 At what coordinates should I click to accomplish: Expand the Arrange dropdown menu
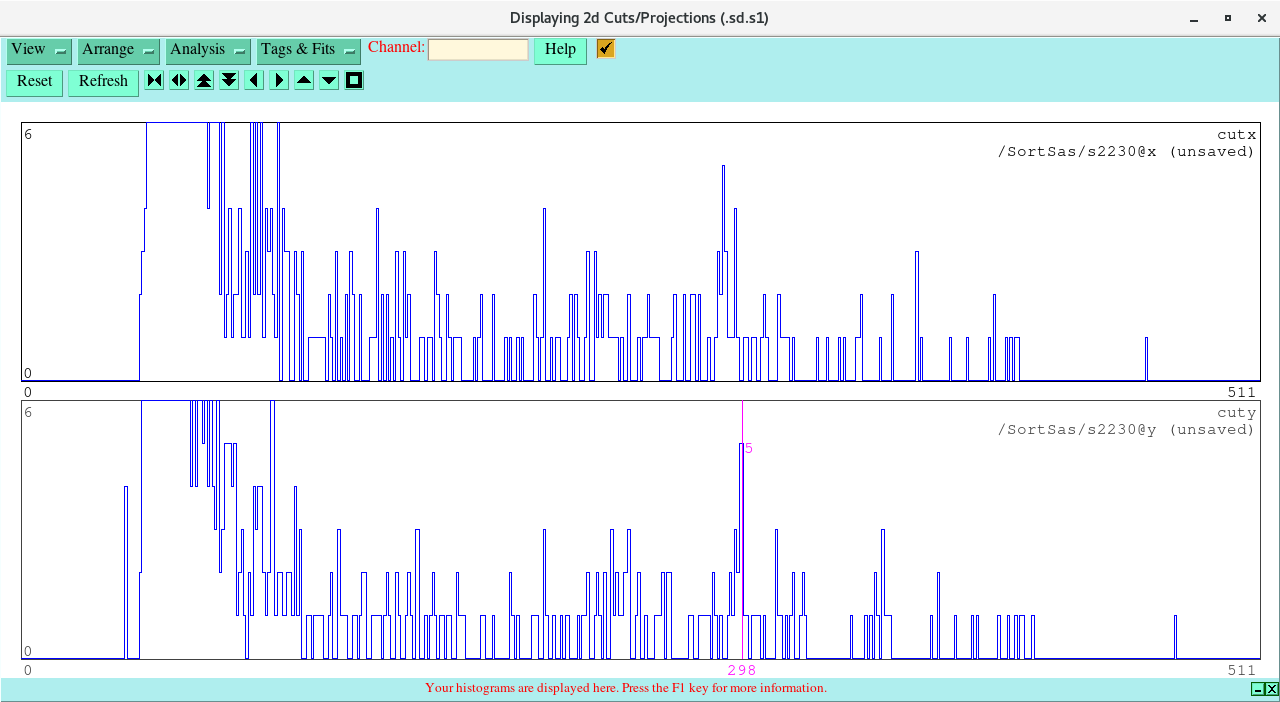click(x=119, y=50)
